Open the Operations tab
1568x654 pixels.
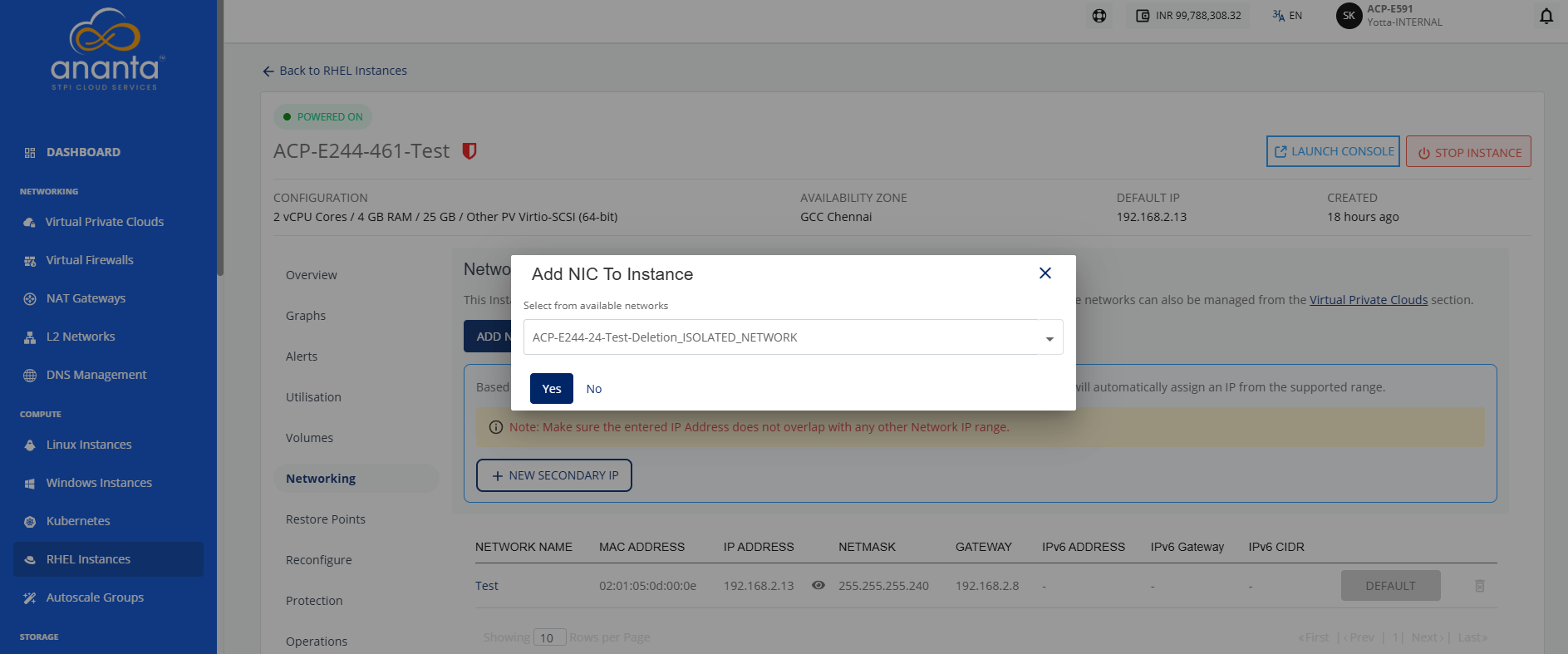tap(317, 642)
